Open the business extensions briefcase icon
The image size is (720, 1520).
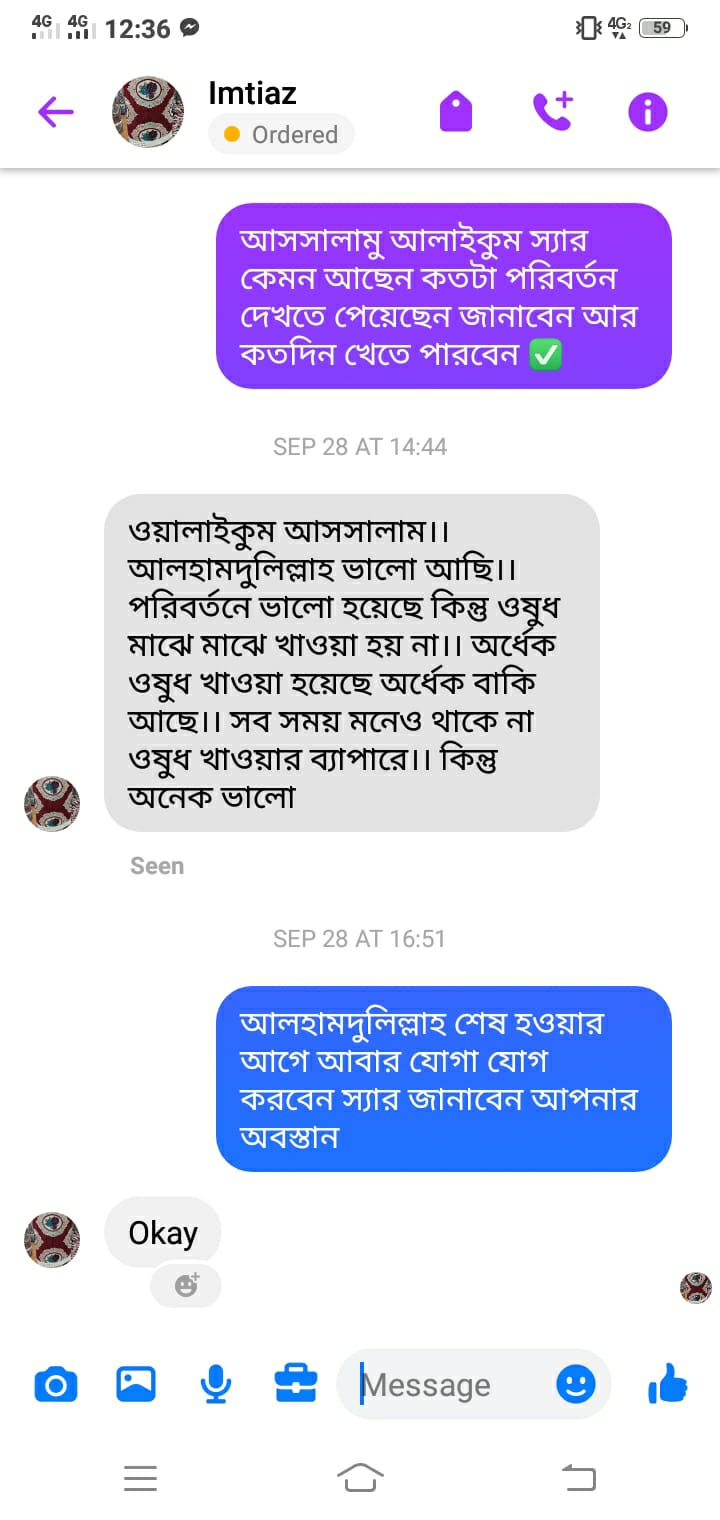pyautogui.click(x=295, y=1384)
